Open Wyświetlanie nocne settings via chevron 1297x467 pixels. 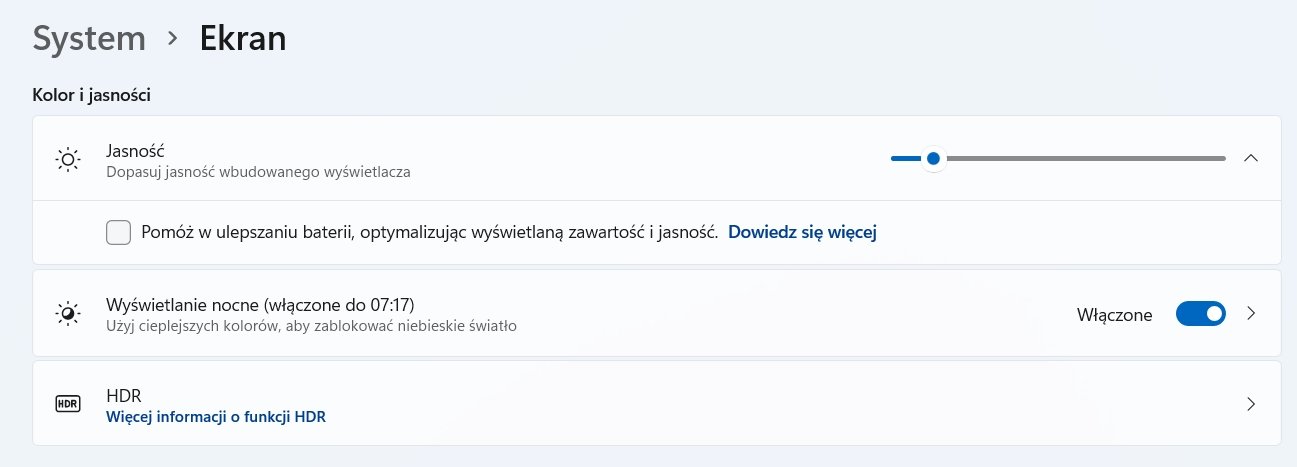coord(1250,314)
